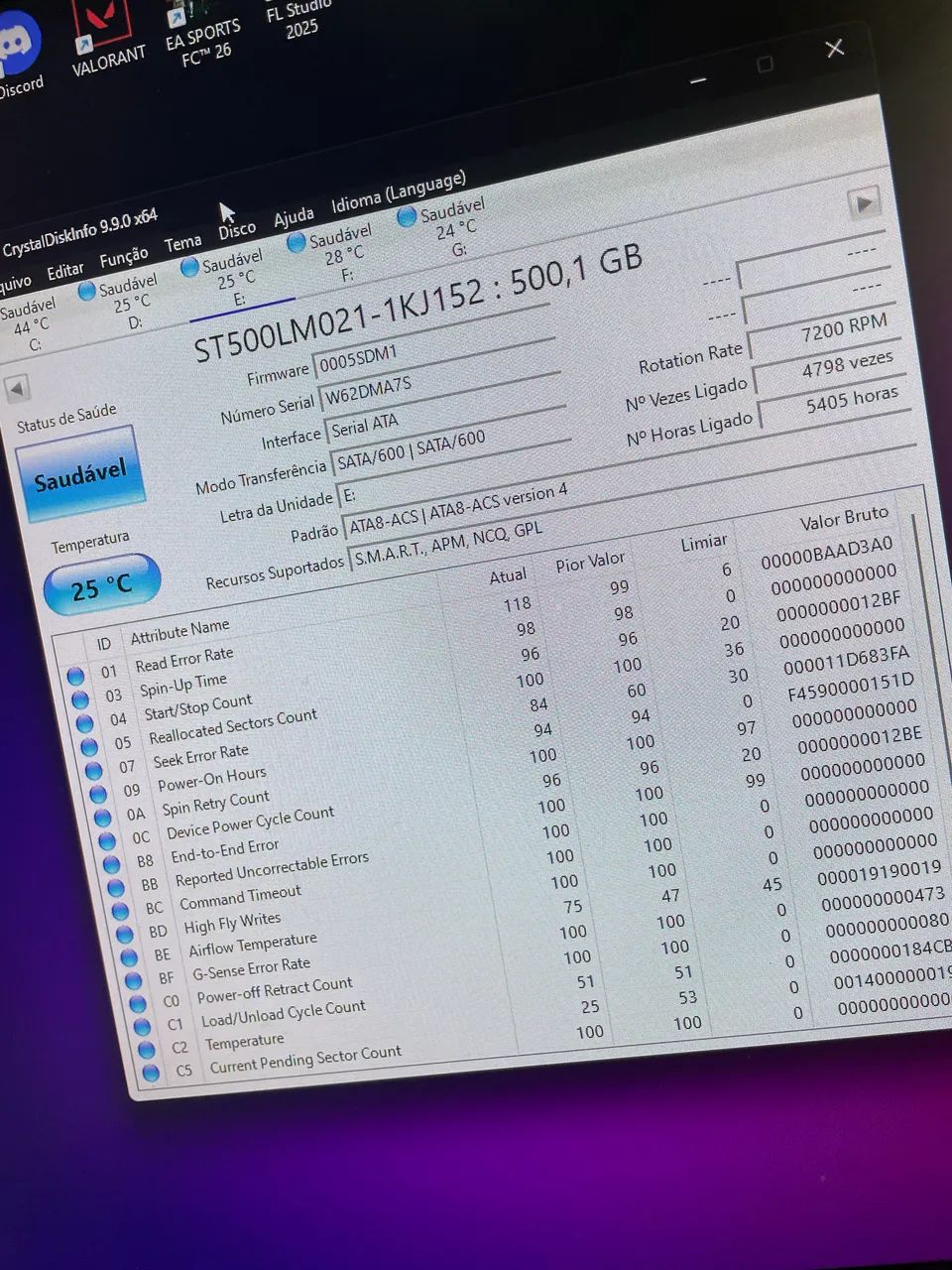Click the Saudável health status button
The height and width of the screenshot is (1270, 952).
[79, 474]
